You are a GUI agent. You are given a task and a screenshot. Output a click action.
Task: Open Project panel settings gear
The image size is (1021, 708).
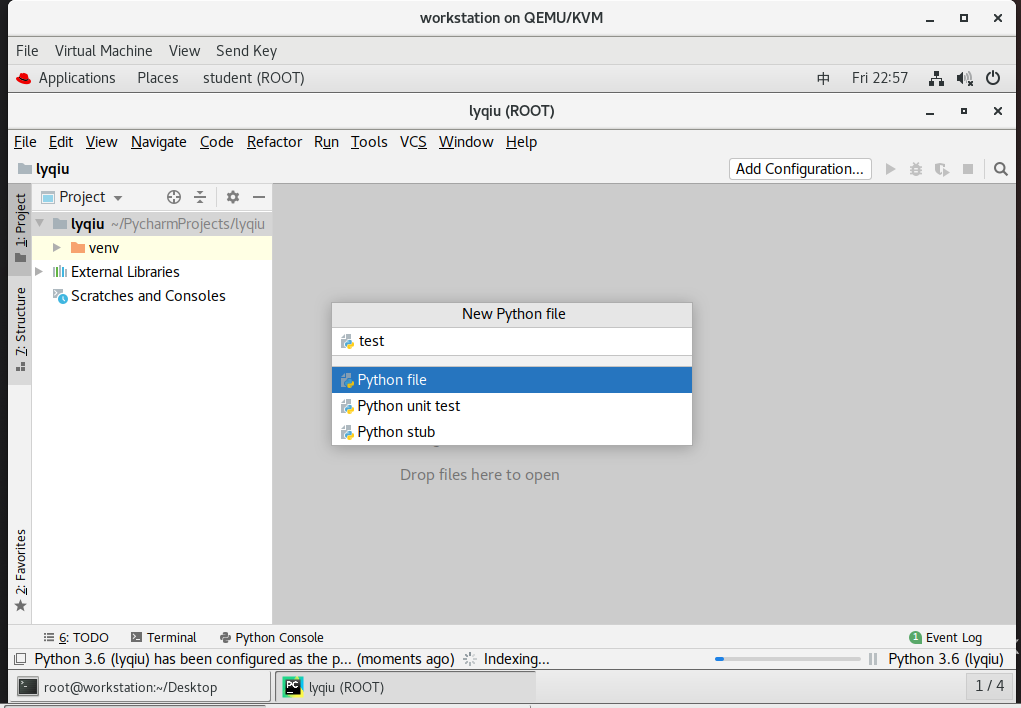click(232, 197)
